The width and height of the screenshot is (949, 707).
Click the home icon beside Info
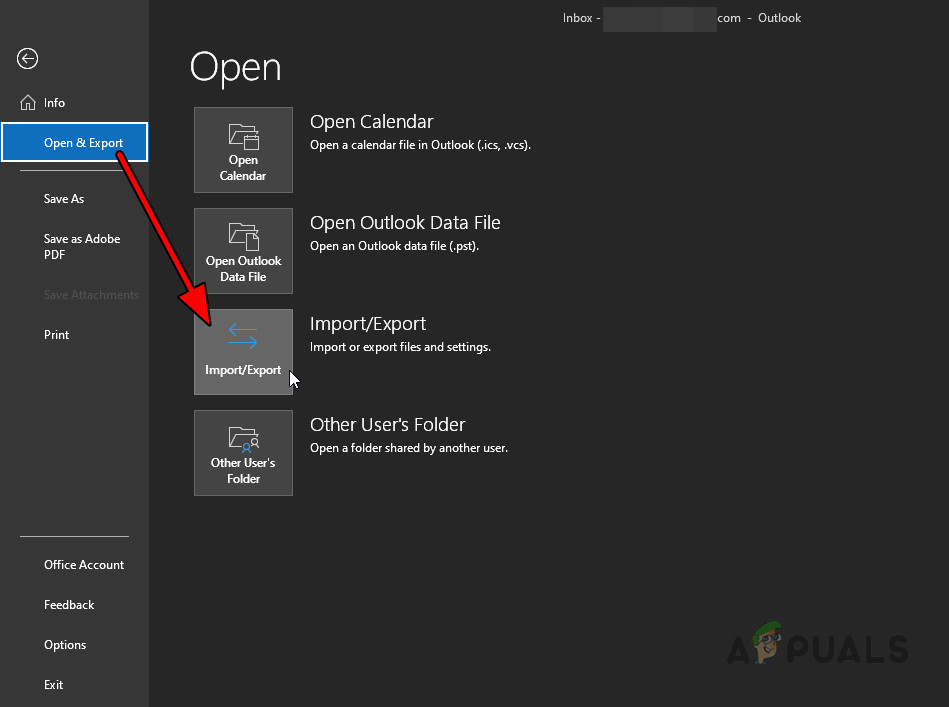[26, 101]
